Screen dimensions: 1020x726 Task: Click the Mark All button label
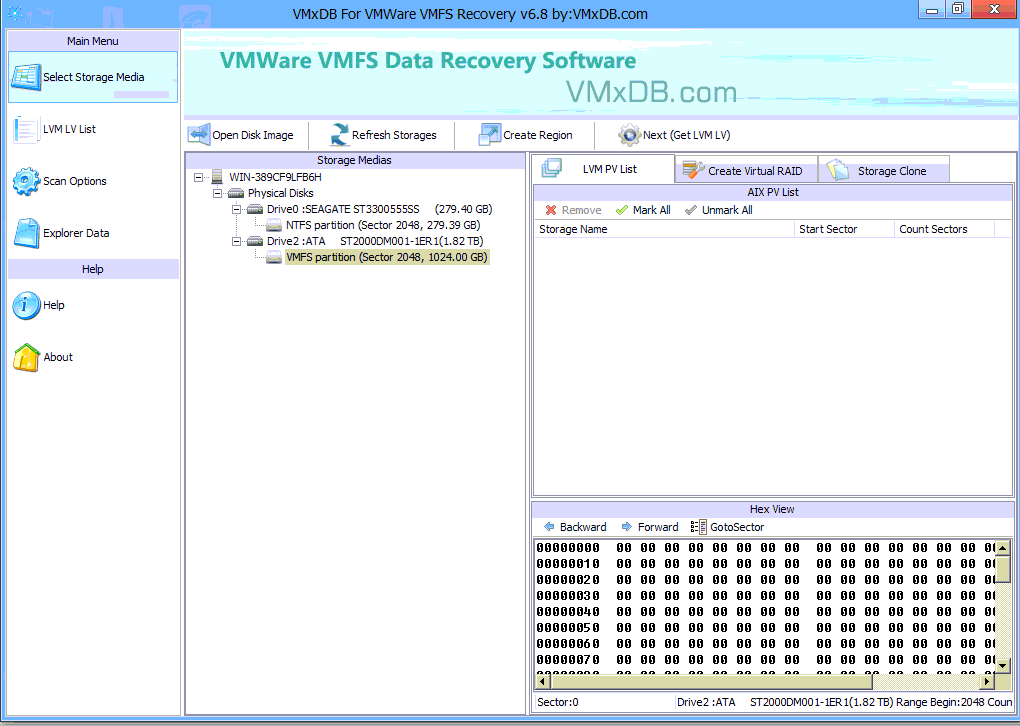[651, 210]
